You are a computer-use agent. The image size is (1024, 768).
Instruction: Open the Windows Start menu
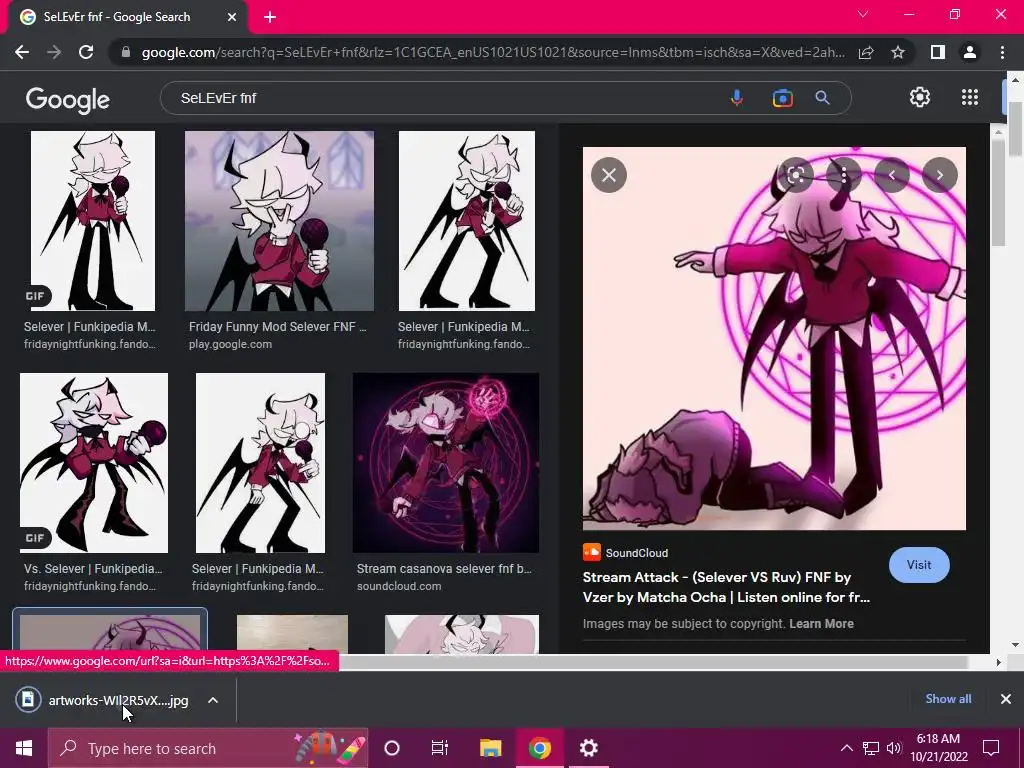[24, 748]
